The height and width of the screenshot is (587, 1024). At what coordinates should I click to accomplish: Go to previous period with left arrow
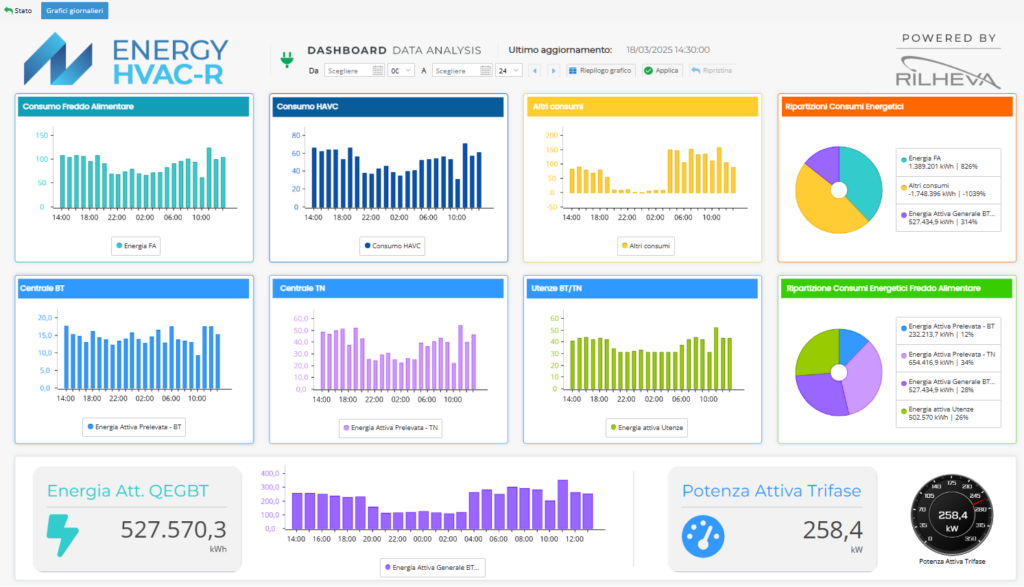point(535,71)
